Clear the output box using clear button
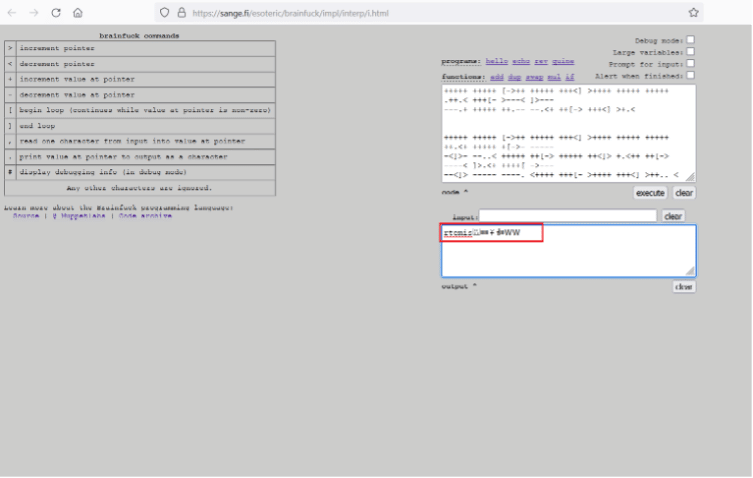Image resolution: width=753 pixels, height=478 pixels. [x=683, y=287]
